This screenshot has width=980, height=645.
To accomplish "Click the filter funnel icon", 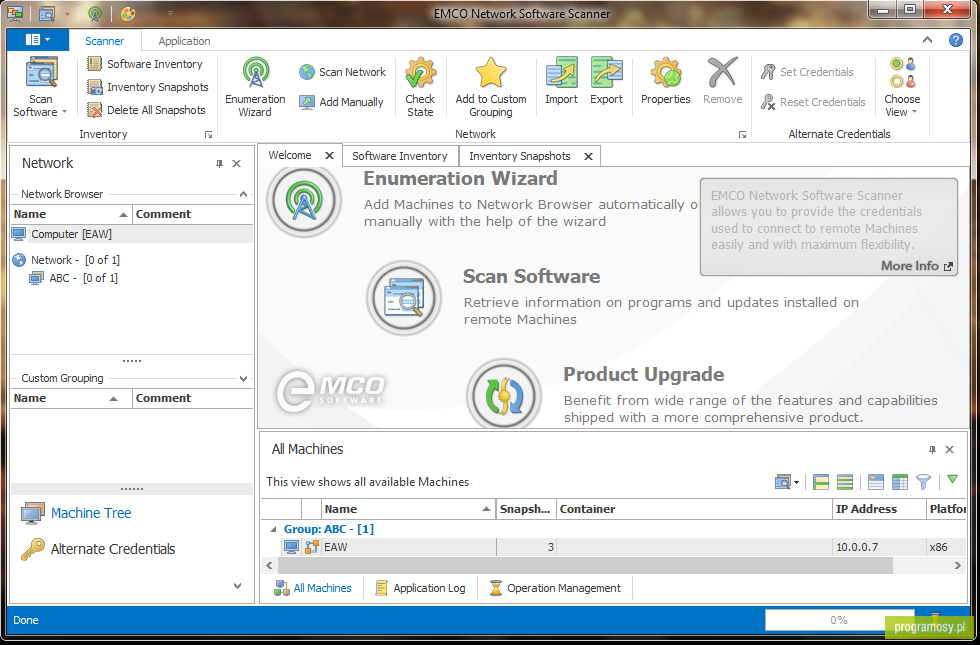I will click(x=923, y=482).
